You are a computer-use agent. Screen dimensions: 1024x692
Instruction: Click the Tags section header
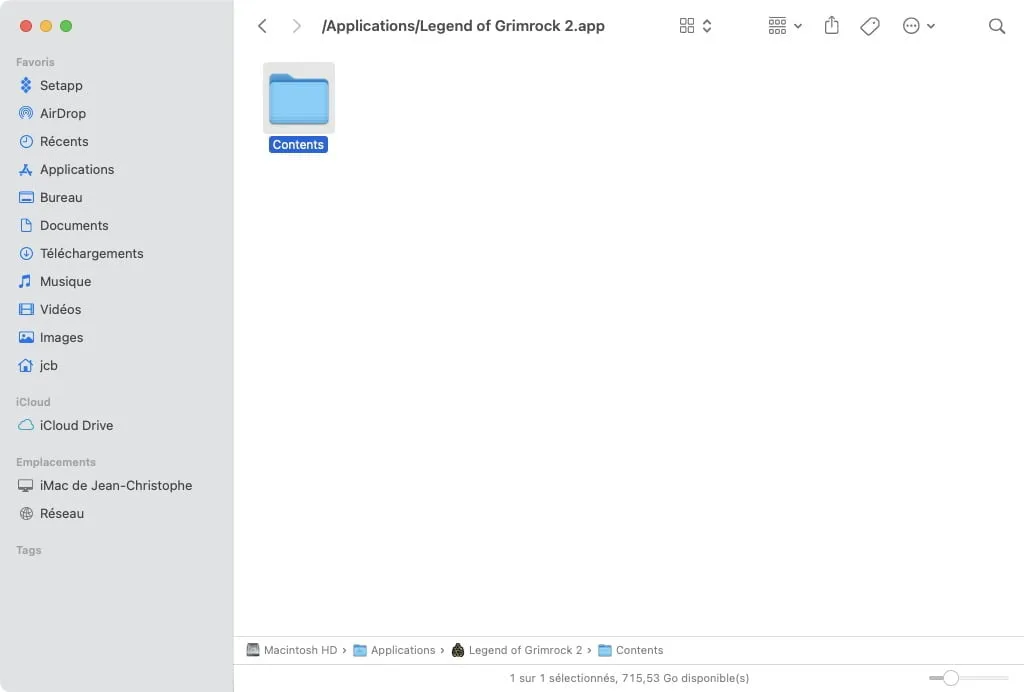pyautogui.click(x=29, y=550)
